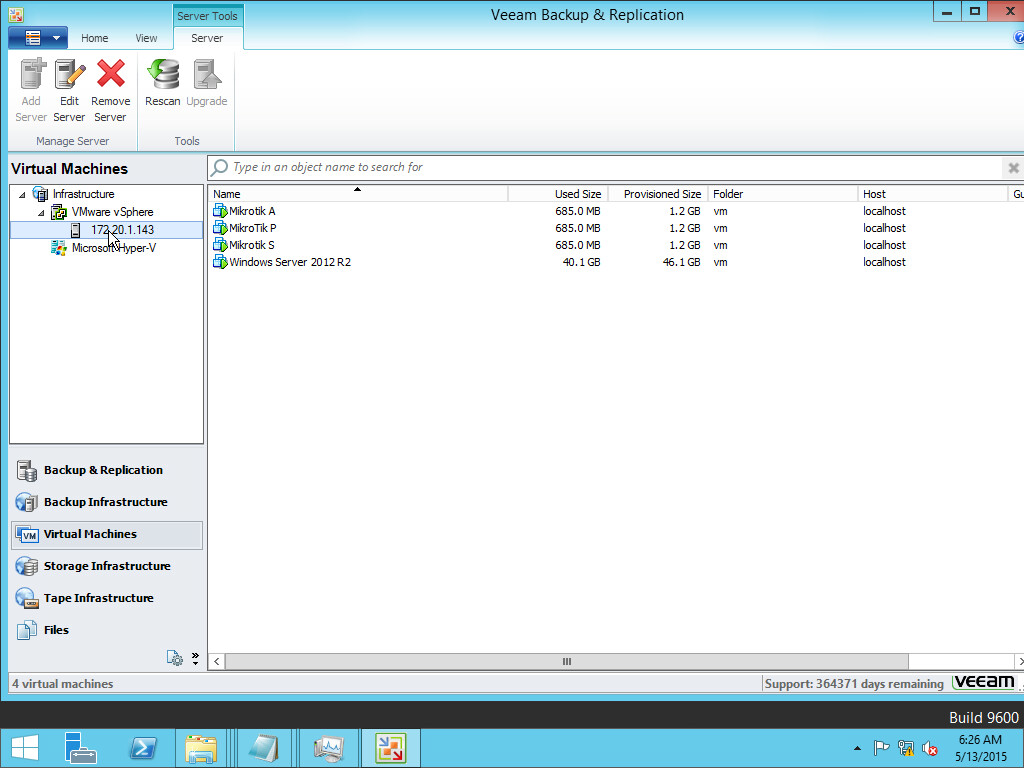This screenshot has width=1024, height=768.
Task: Click the 46.1 GB provisioned size cell
Action: 681,262
